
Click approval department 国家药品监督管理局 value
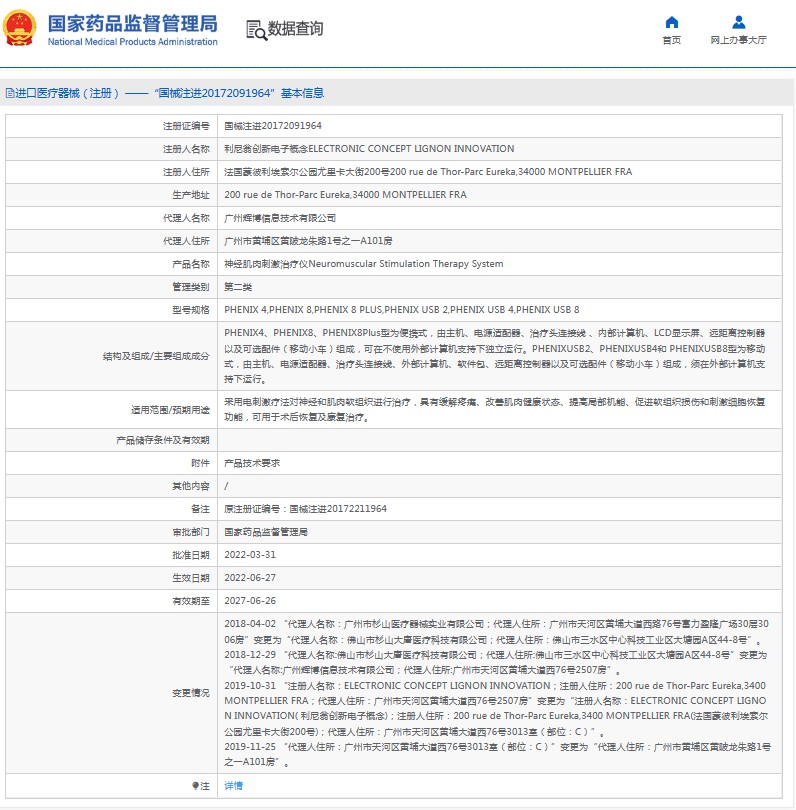(x=266, y=532)
